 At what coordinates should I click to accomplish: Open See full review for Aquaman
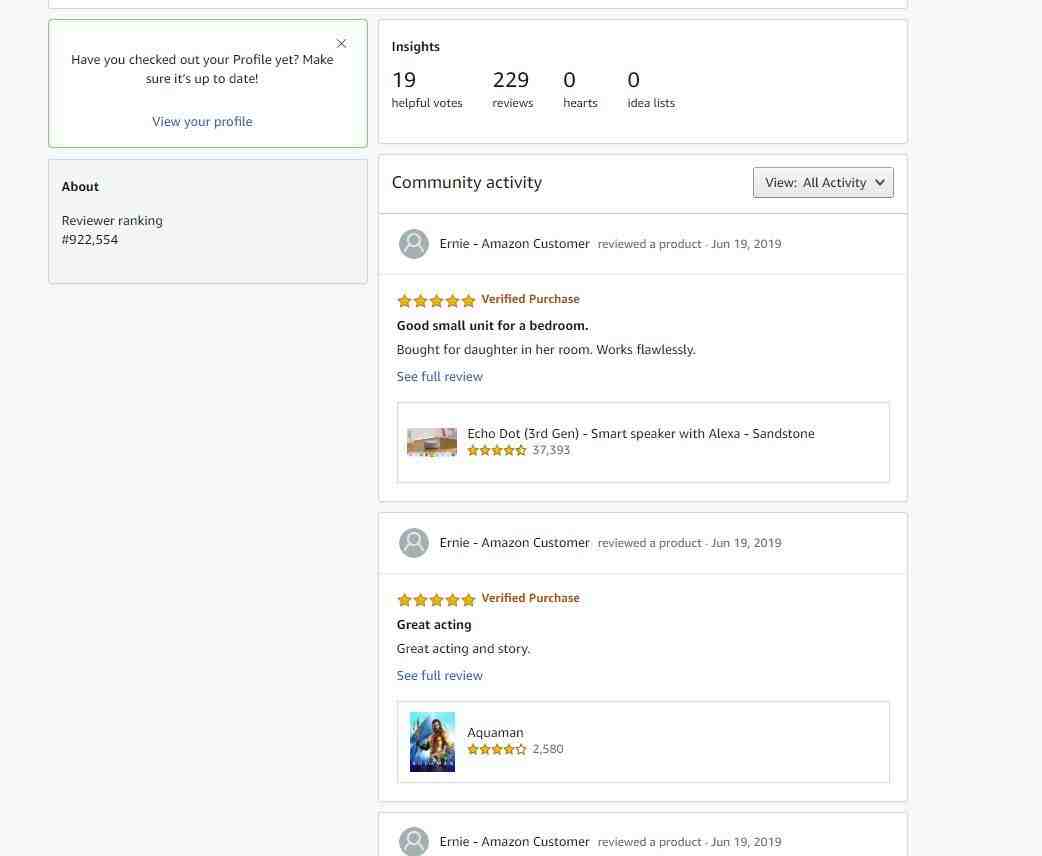439,676
